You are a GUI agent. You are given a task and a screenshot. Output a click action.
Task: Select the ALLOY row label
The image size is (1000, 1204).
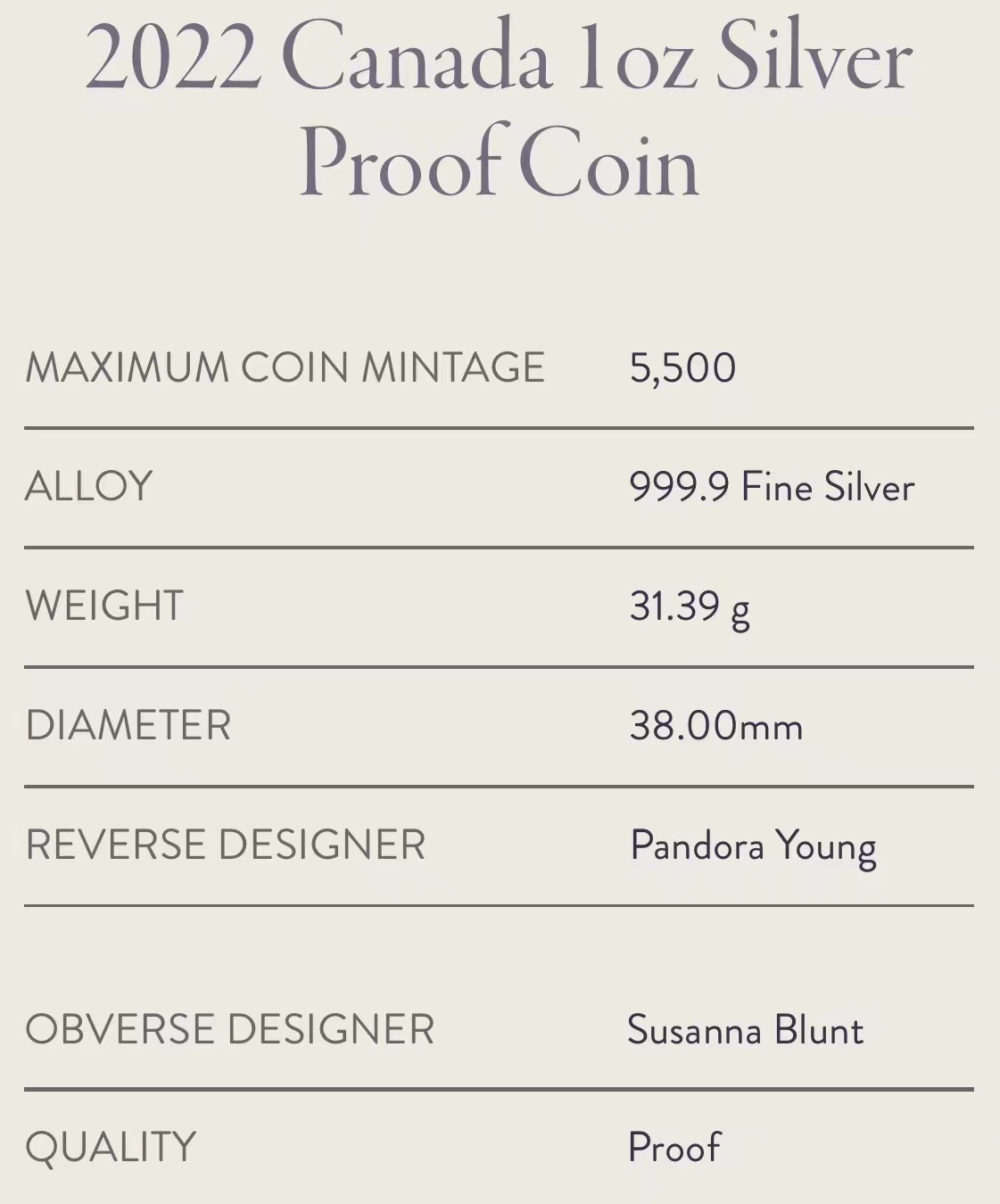point(89,486)
